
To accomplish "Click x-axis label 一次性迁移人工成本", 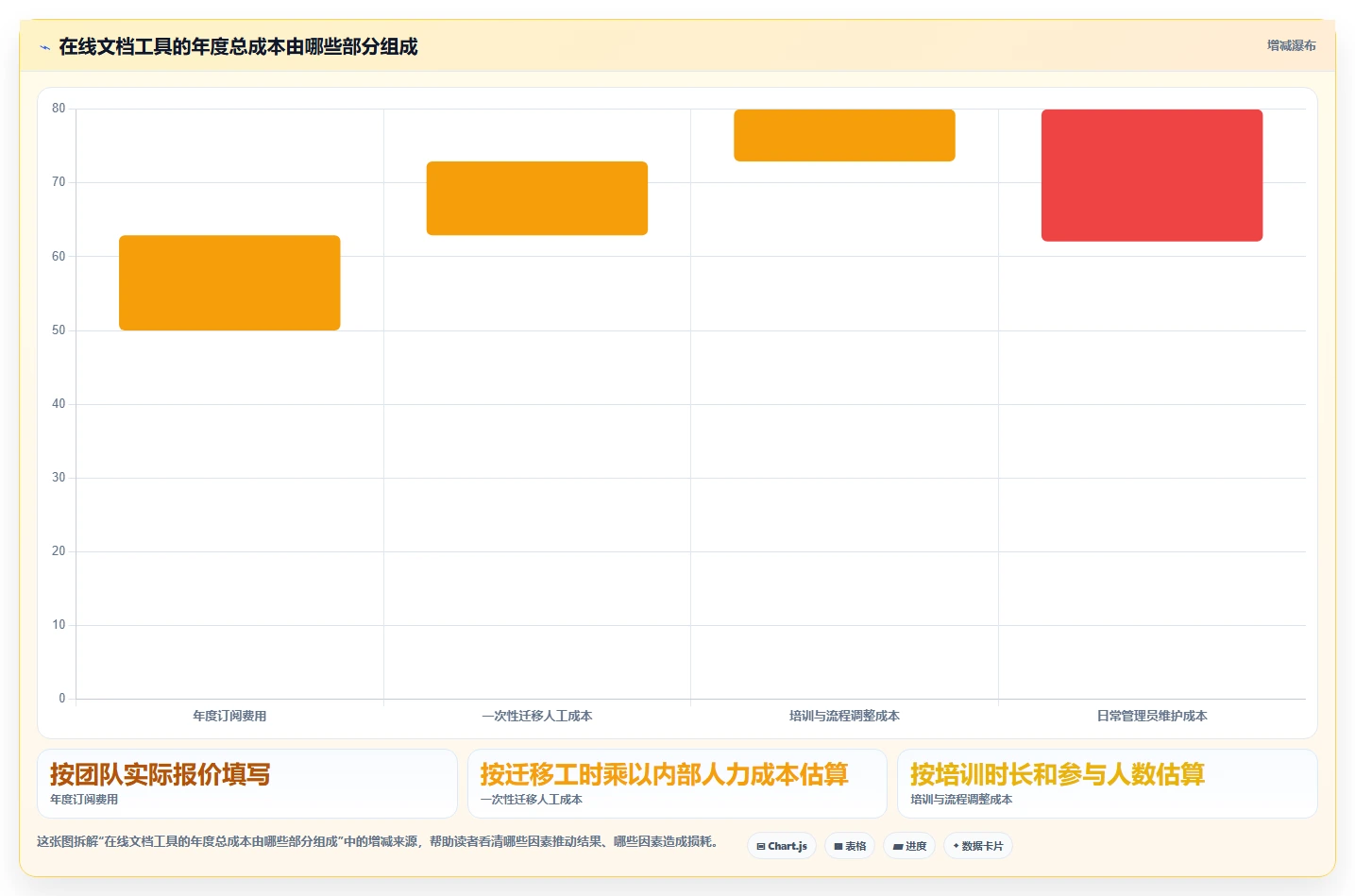I will (x=537, y=716).
